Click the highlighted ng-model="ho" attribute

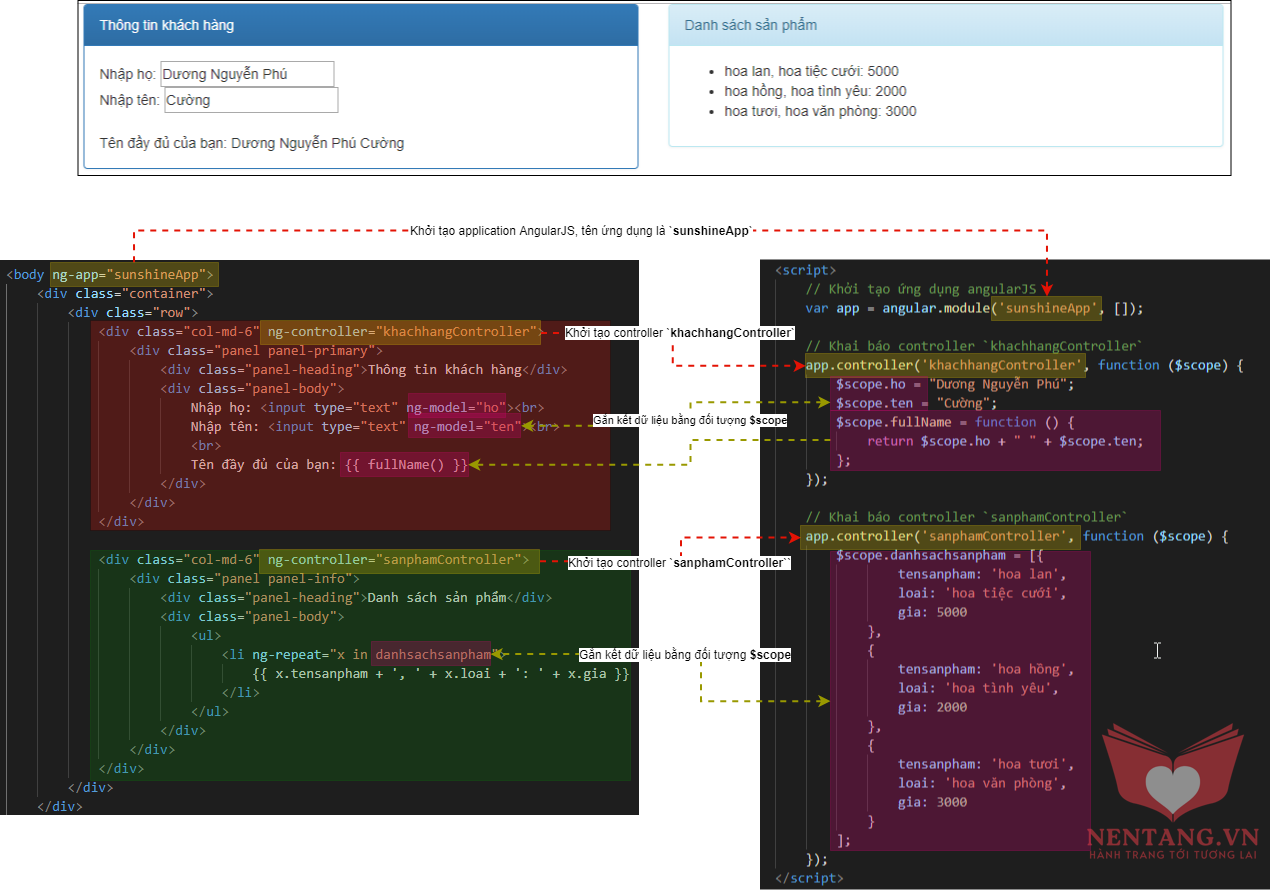coord(456,408)
